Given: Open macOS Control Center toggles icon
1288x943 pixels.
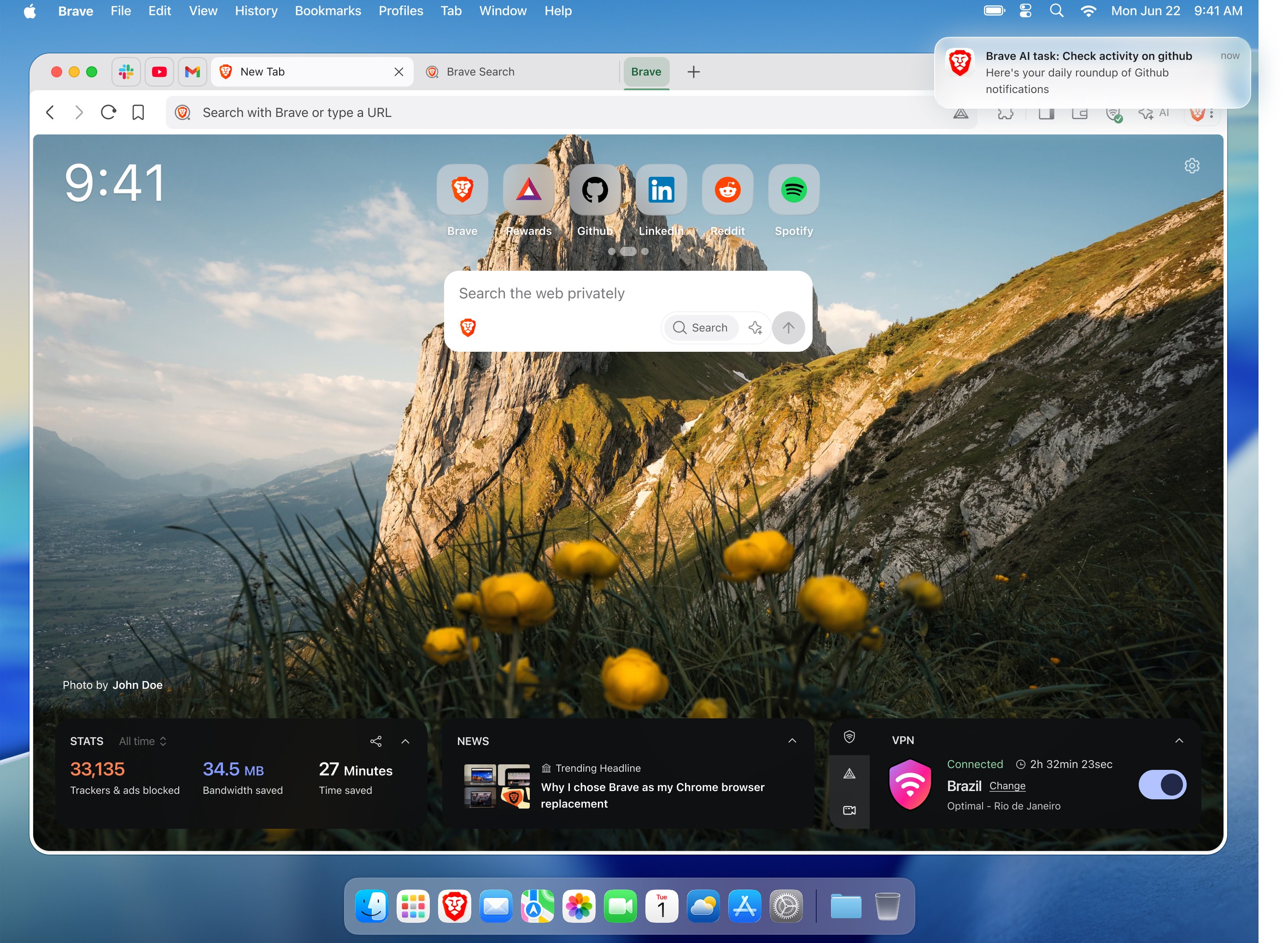Looking at the screenshot, I should tap(1025, 11).
